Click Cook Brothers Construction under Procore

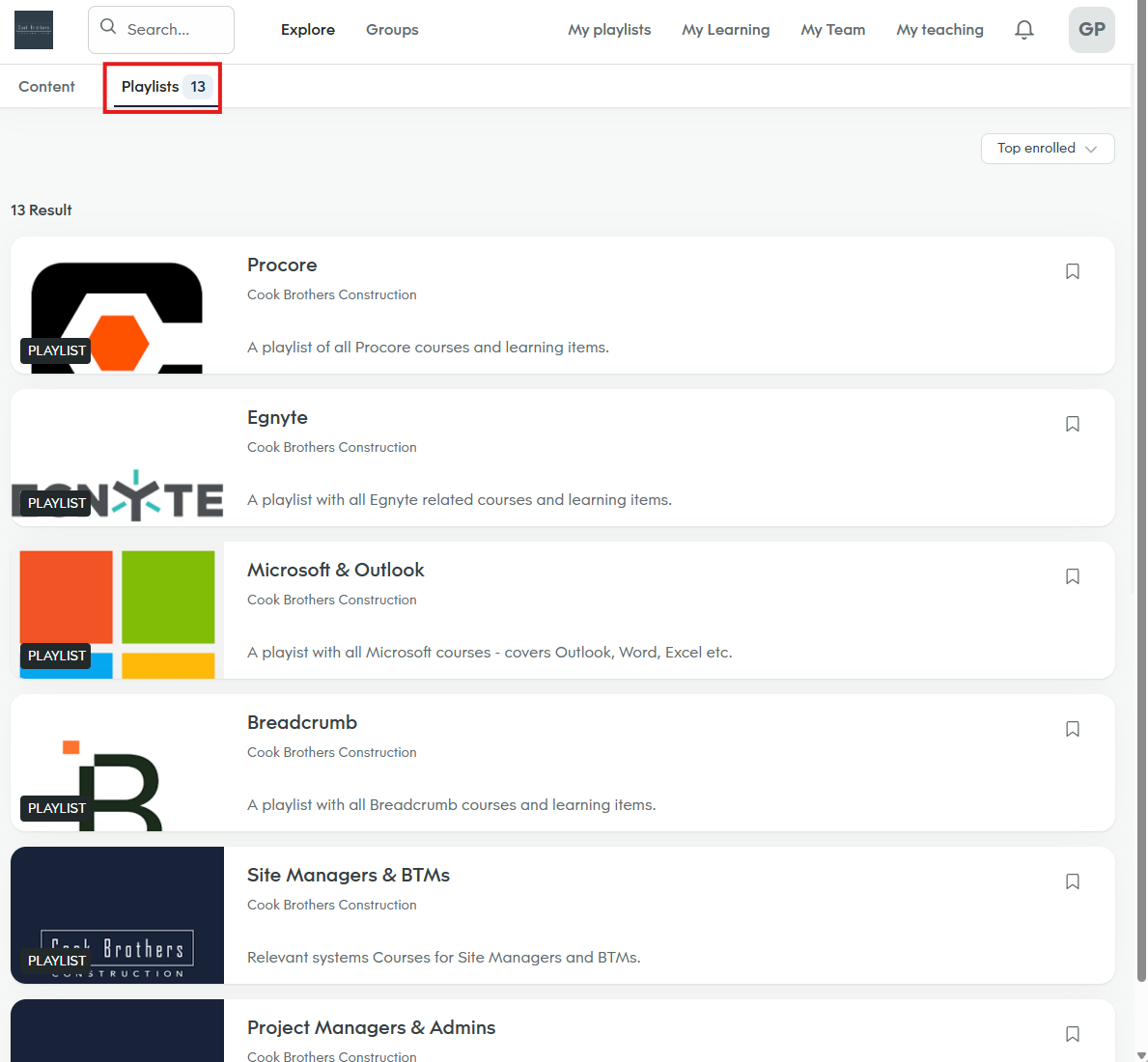[x=332, y=295]
